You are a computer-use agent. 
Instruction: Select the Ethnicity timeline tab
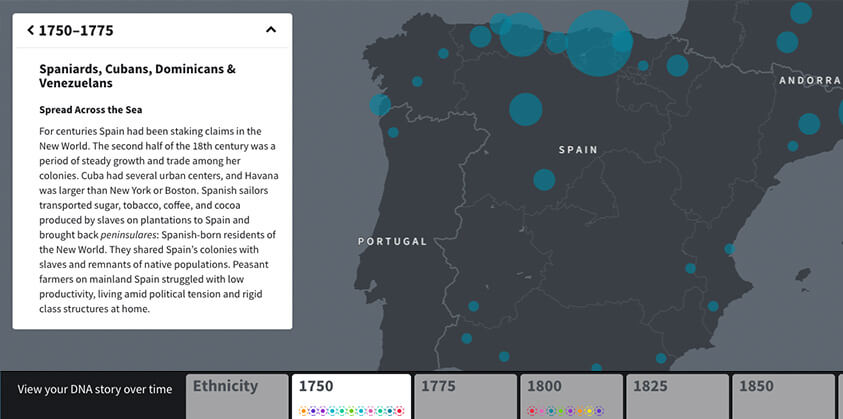(235, 396)
